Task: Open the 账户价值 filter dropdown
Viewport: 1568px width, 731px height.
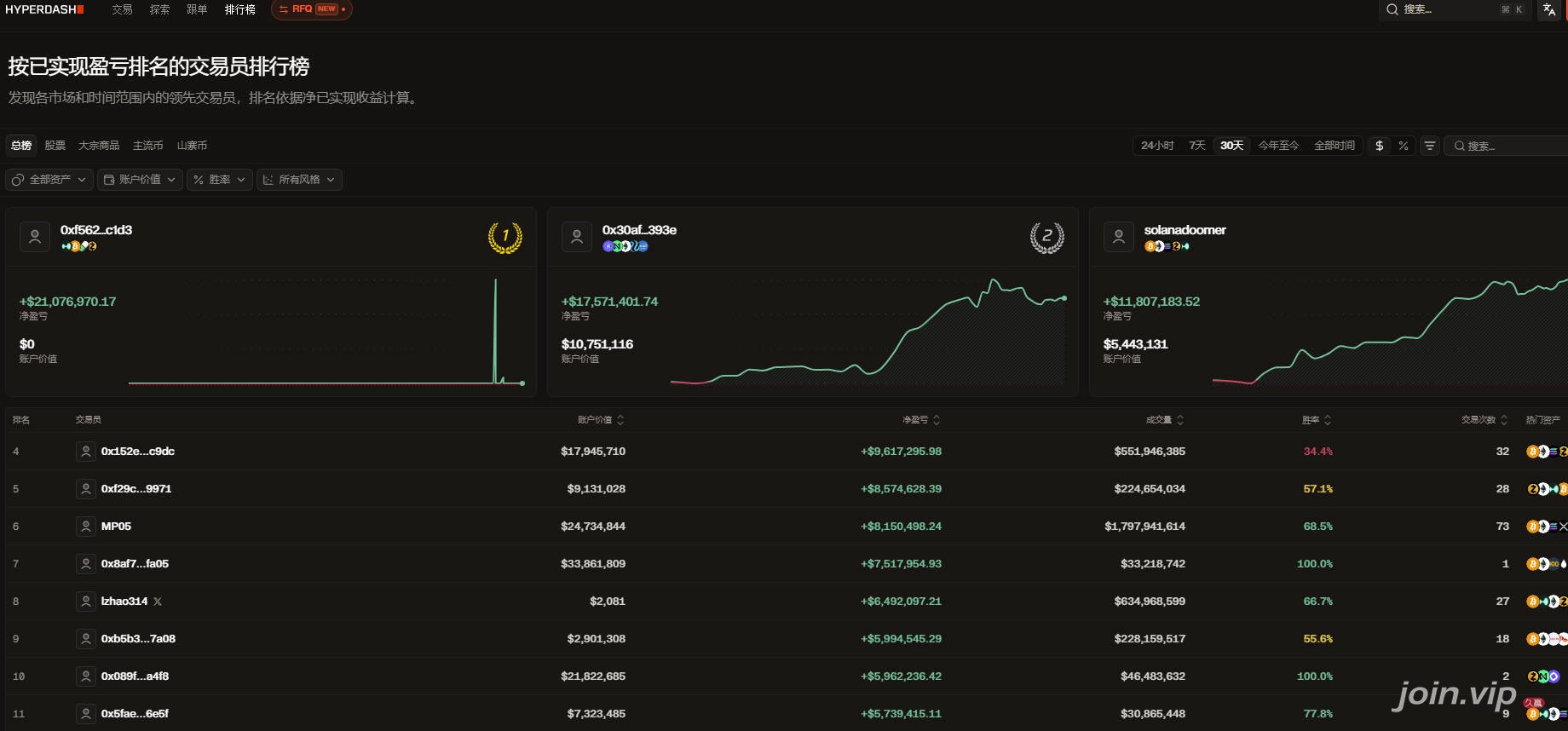Action: pyautogui.click(x=140, y=180)
